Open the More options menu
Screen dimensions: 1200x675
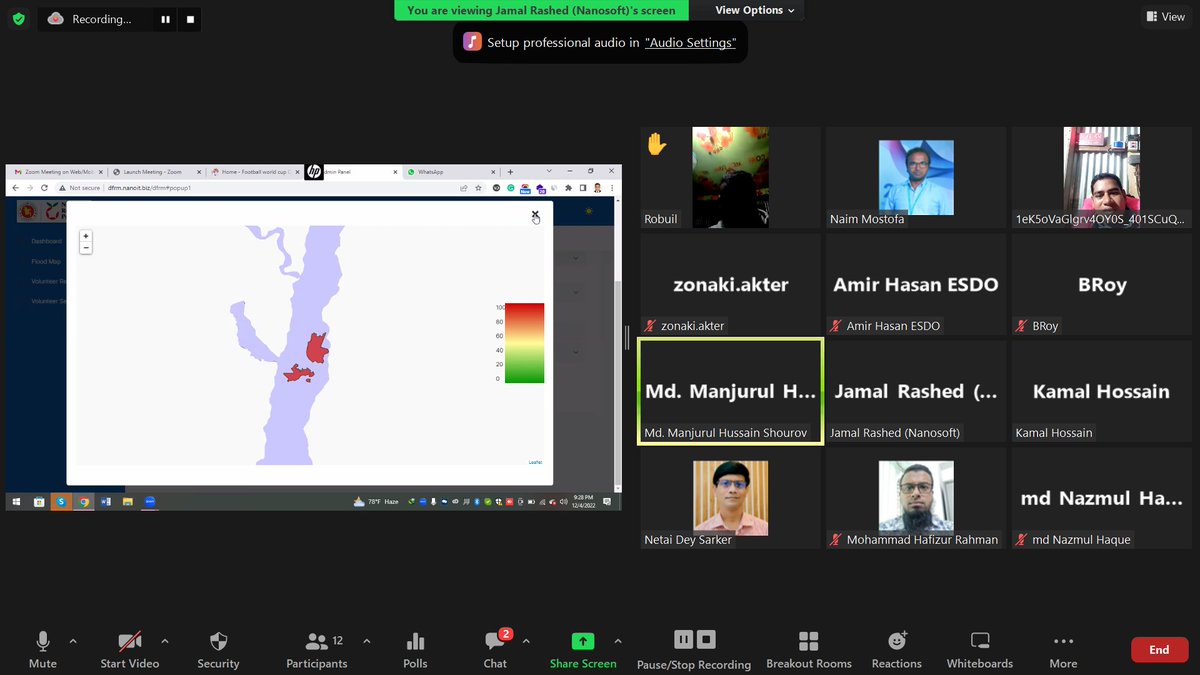pos(1063,649)
